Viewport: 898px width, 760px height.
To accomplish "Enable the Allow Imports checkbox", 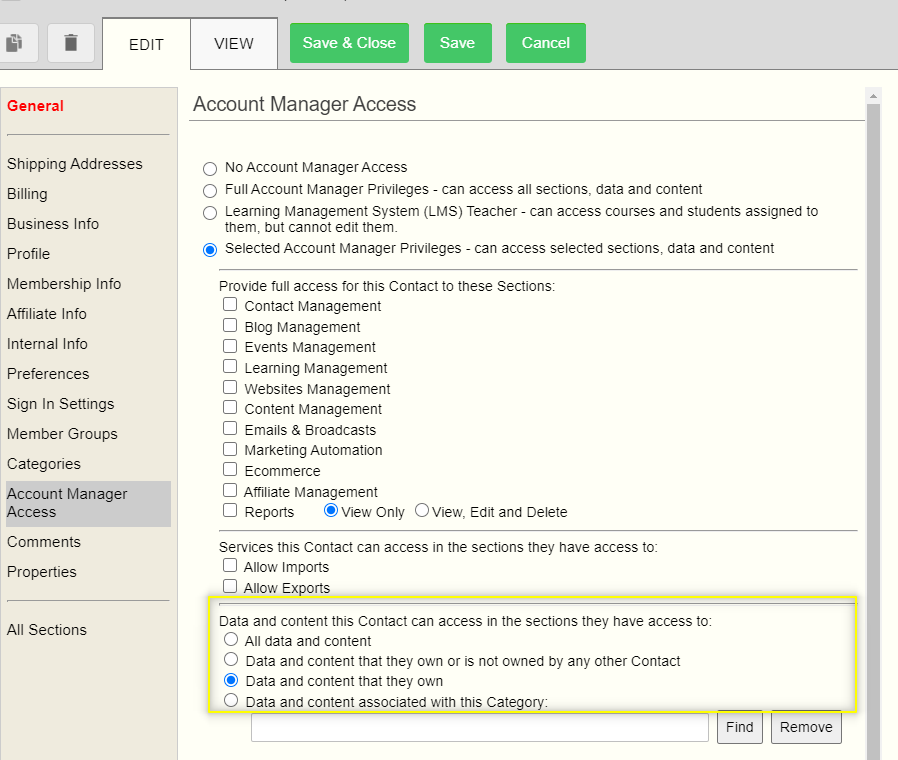I will coord(230,565).
